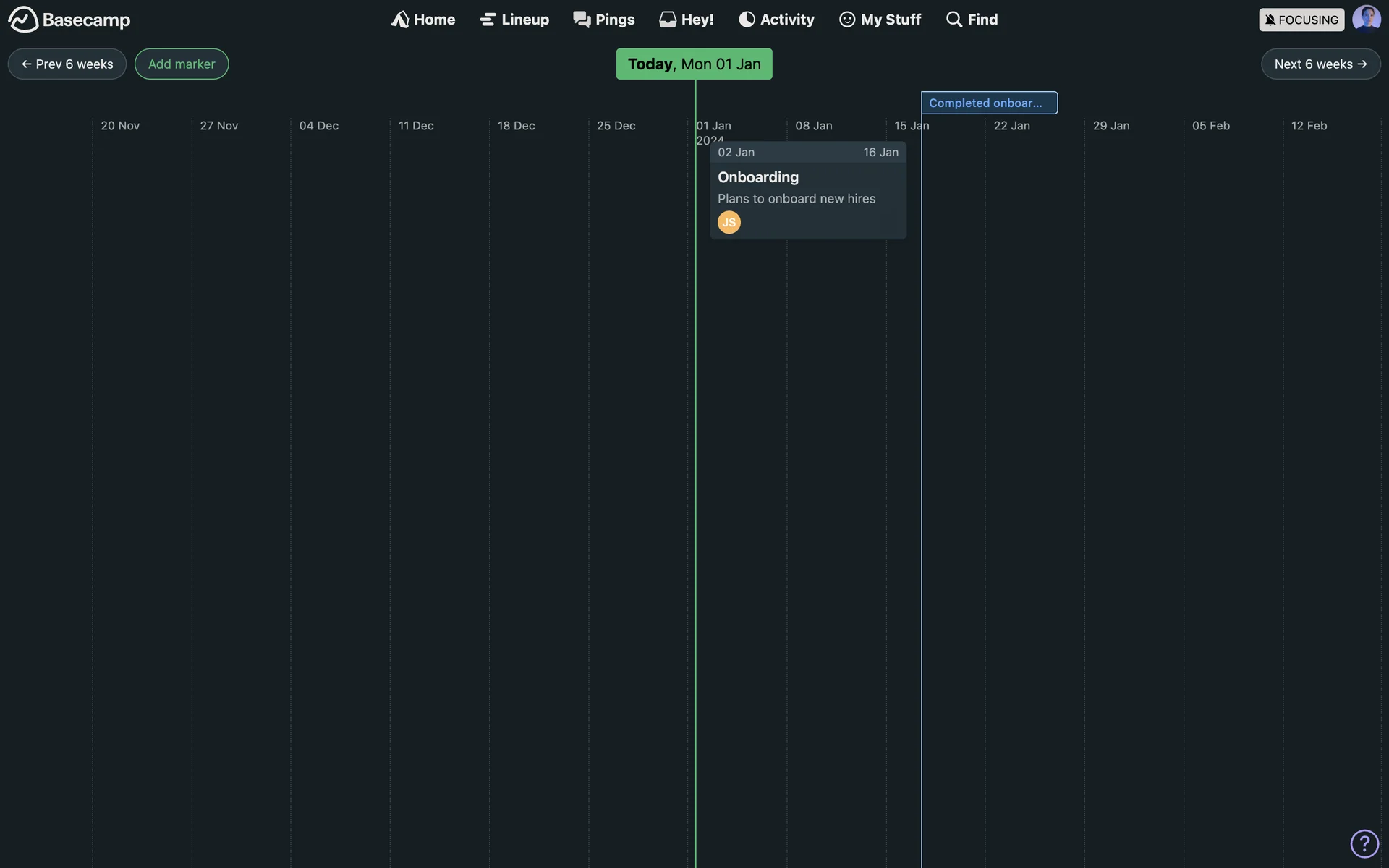Click the 16 Jan end date on card
Screen dimensions: 1389x868
coord(880,153)
